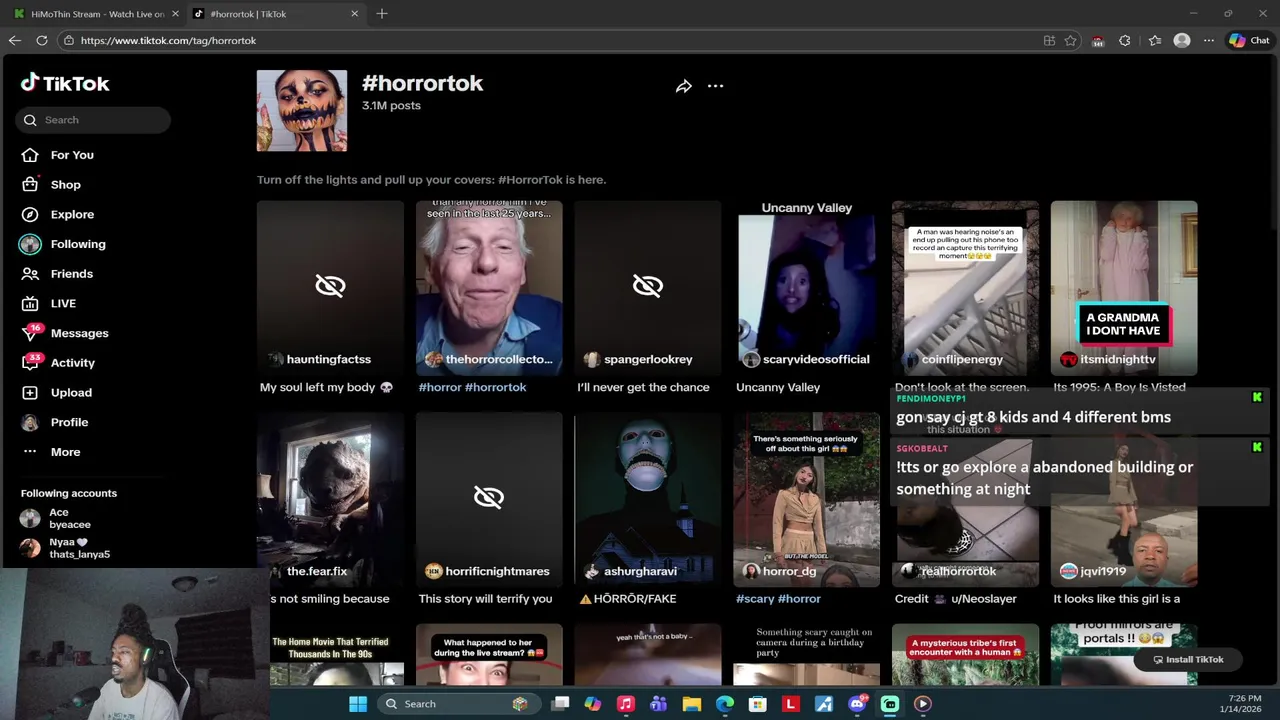Click the #horrortok pumpkin face cover image

302,111
